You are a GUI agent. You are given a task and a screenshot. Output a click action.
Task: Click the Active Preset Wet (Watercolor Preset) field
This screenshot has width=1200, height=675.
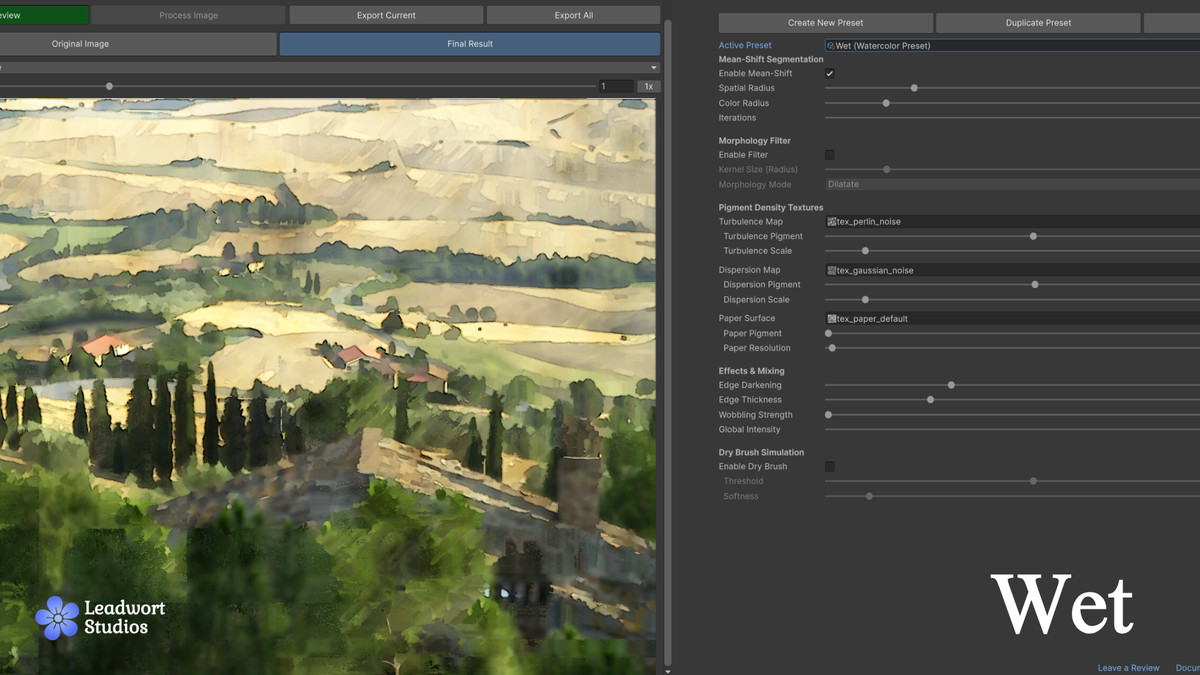click(x=1012, y=46)
